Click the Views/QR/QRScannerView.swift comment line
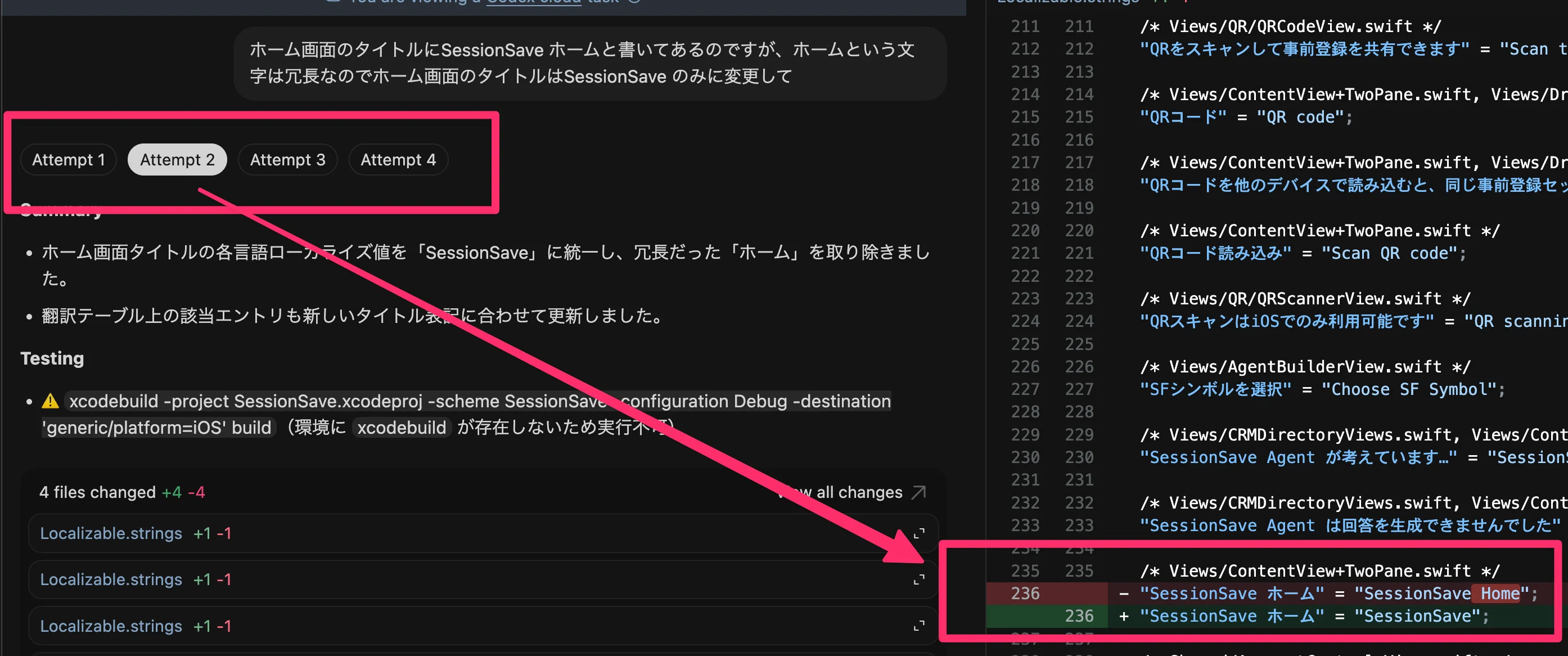 1305,298
